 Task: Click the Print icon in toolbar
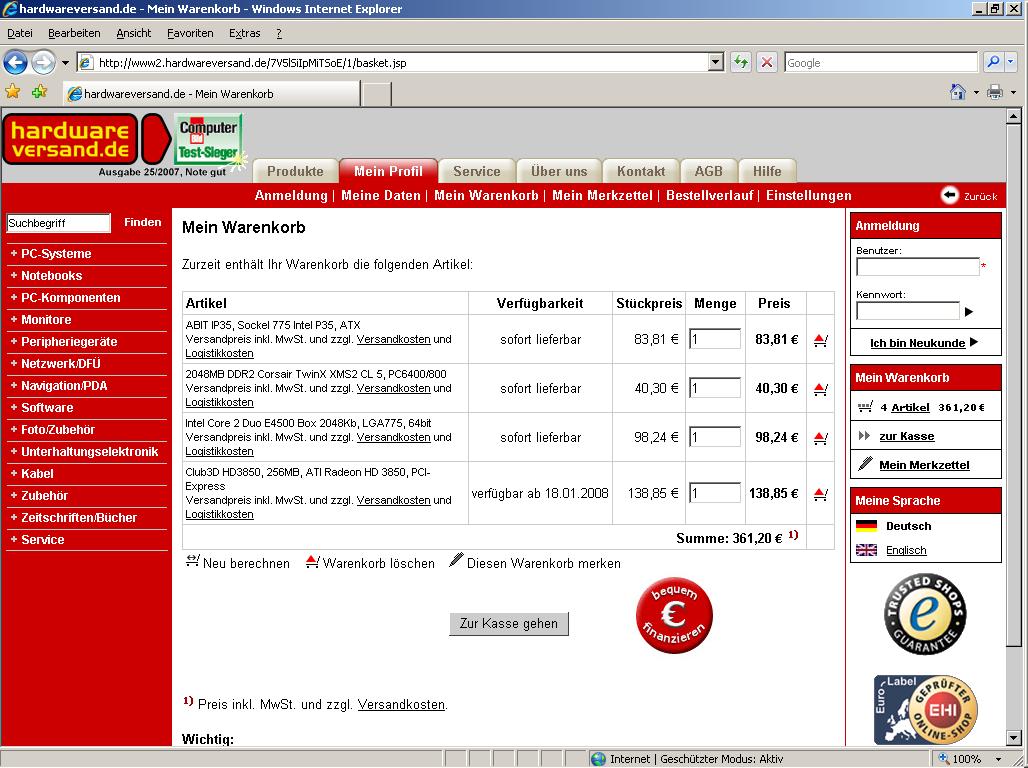pyautogui.click(x=995, y=92)
